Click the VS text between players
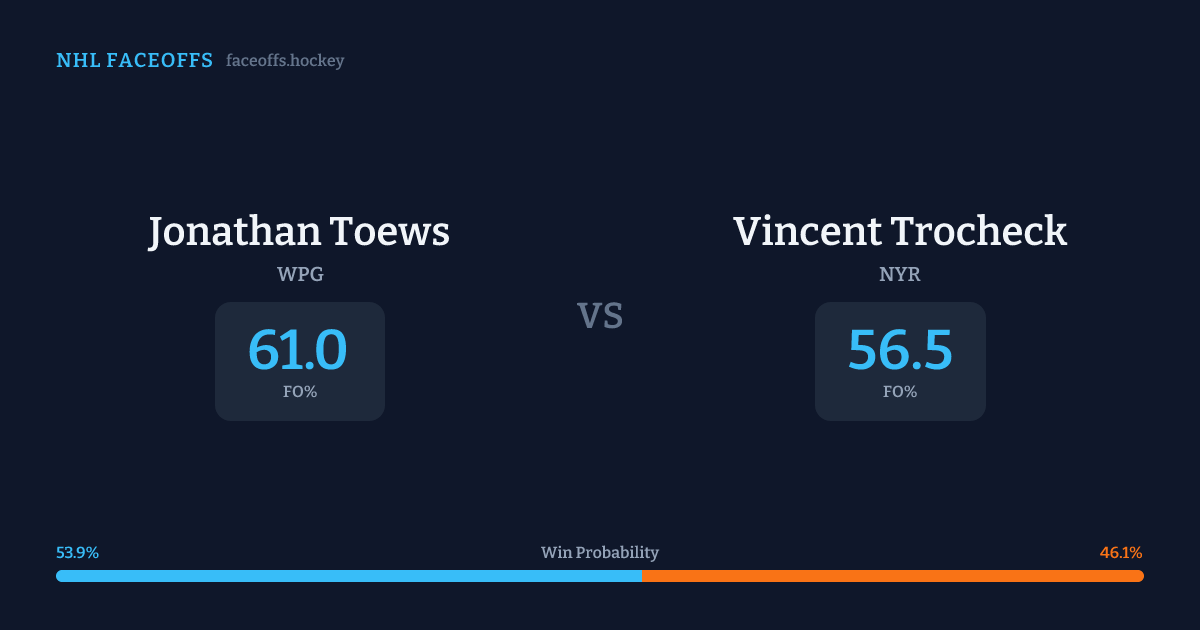The width and height of the screenshot is (1200, 630). pyautogui.click(x=600, y=316)
